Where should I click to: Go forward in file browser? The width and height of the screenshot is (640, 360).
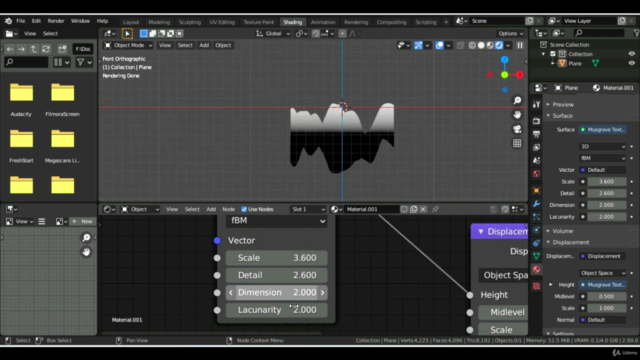[21, 49]
